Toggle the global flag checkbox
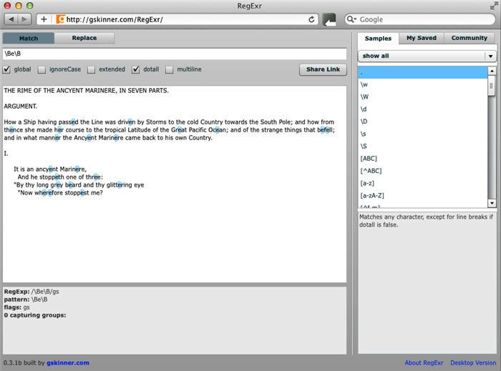 point(7,69)
